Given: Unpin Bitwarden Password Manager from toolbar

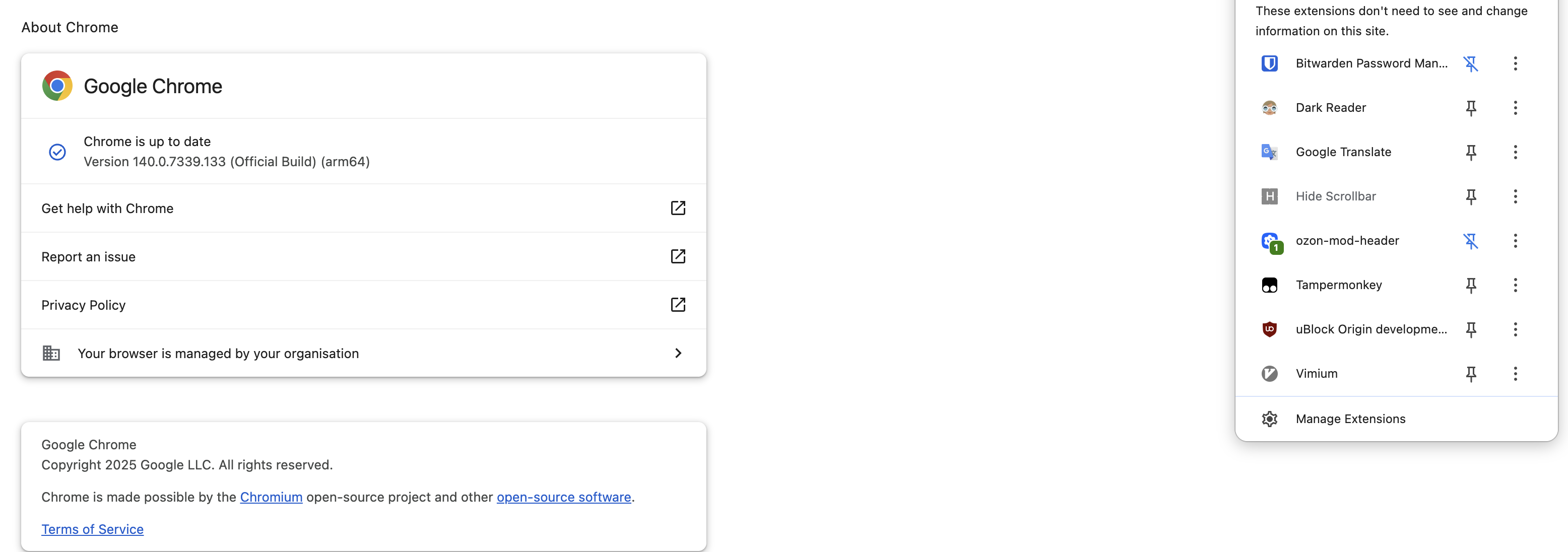Looking at the screenshot, I should (x=1471, y=63).
